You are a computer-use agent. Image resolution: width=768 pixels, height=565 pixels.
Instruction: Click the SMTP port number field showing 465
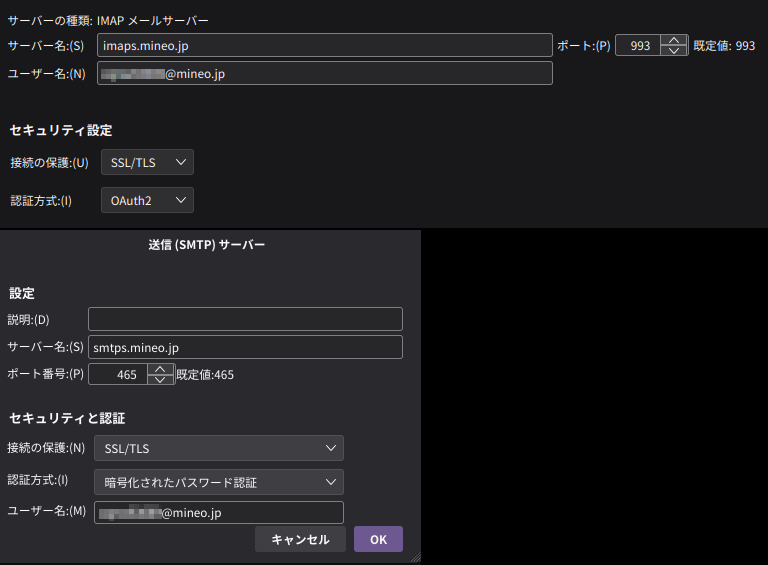(x=118, y=375)
